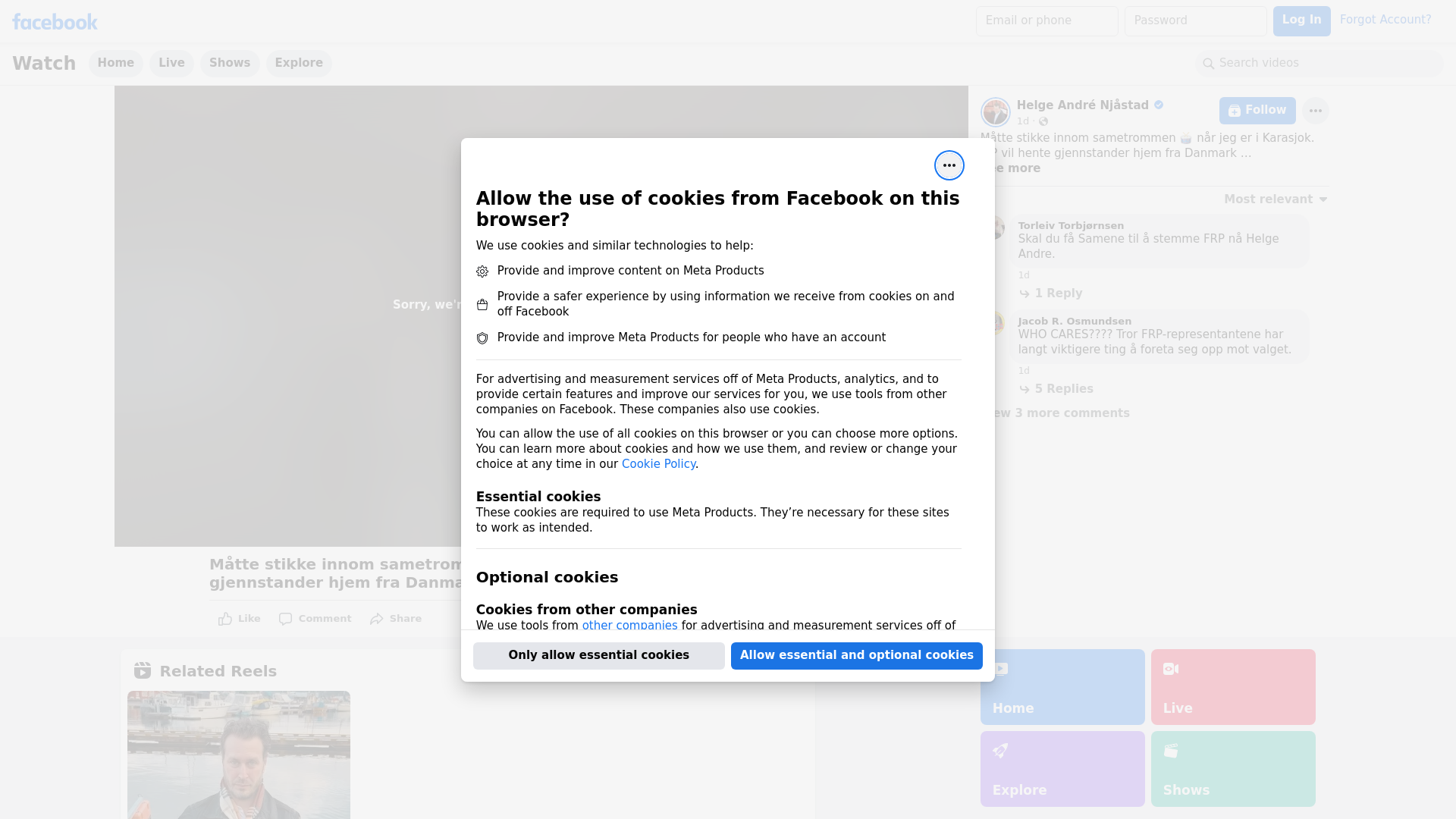
Task: Open the Cookie Policy link
Action: click(x=658, y=464)
